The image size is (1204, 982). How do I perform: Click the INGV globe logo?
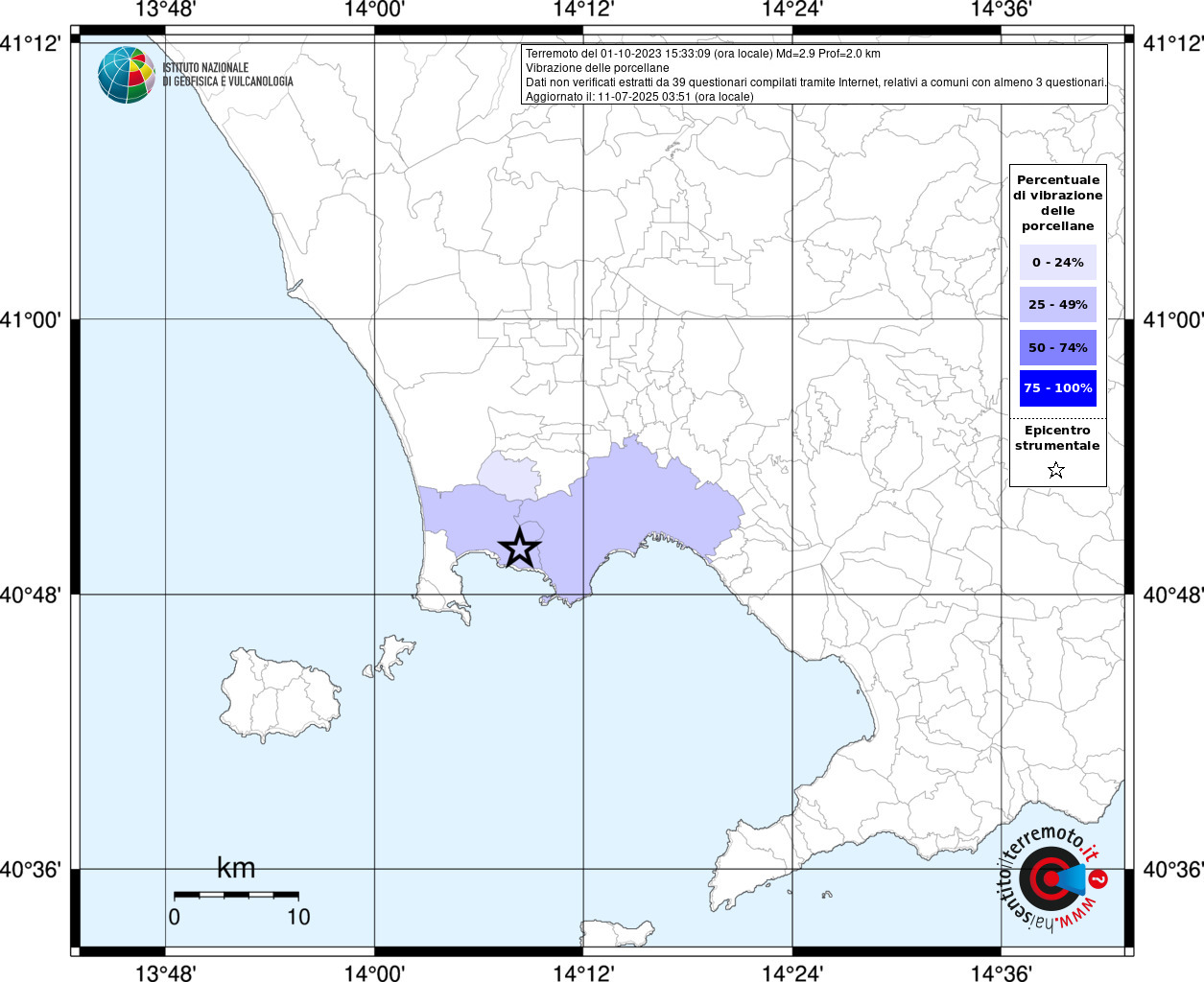126,75
